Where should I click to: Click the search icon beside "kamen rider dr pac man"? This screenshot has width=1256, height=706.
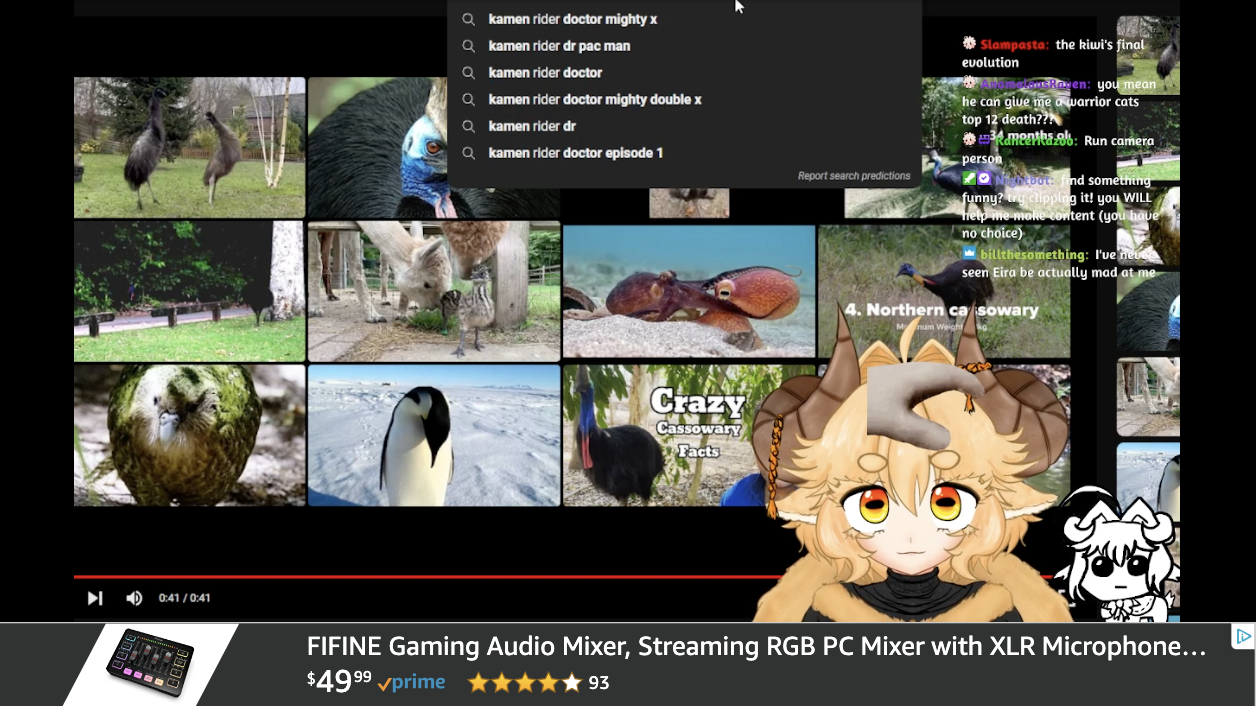pyautogui.click(x=468, y=46)
